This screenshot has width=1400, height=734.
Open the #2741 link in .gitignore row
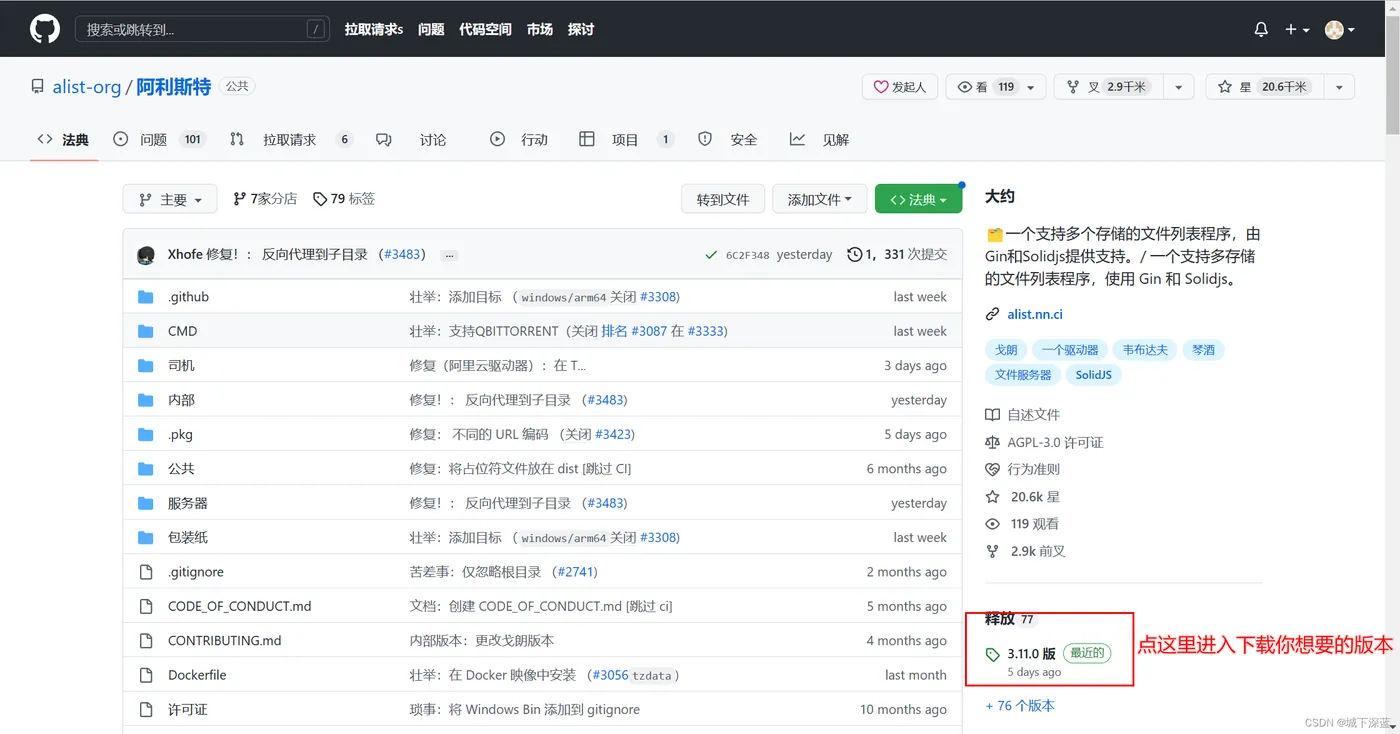pos(576,572)
